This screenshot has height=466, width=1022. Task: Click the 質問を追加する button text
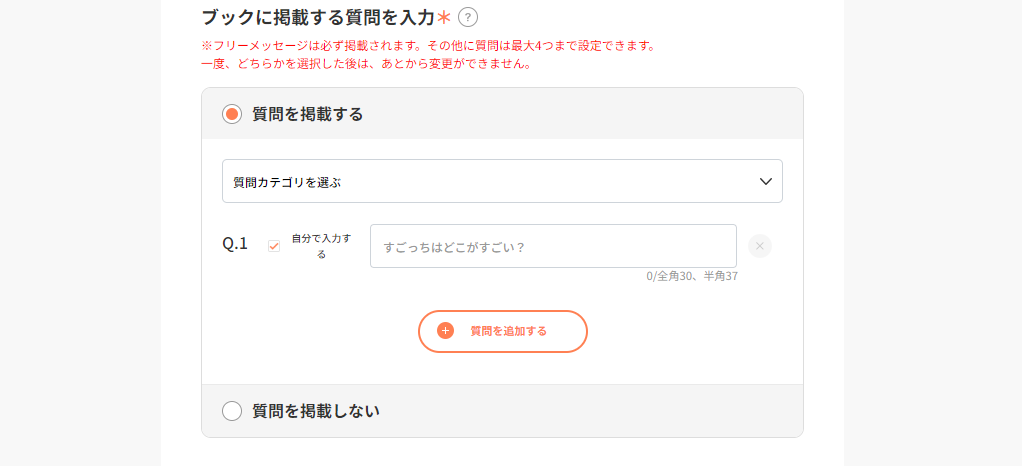pyautogui.click(x=508, y=331)
